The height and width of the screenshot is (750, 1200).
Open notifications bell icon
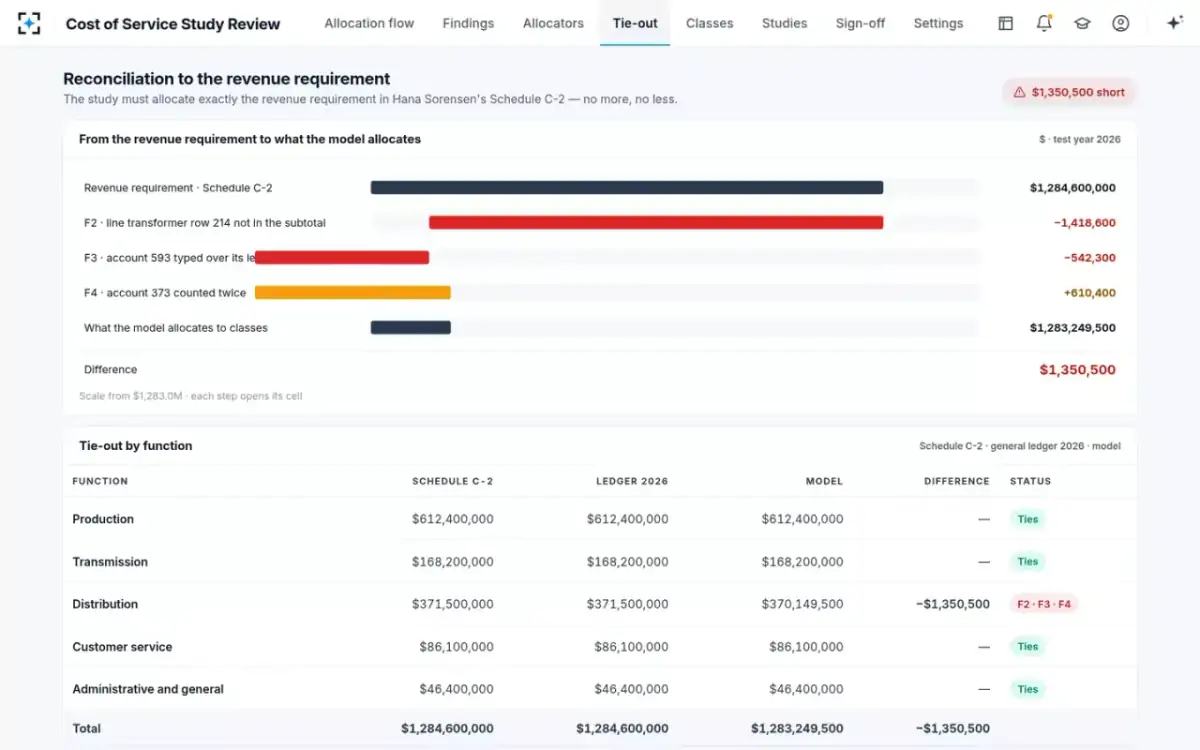[x=1044, y=23]
